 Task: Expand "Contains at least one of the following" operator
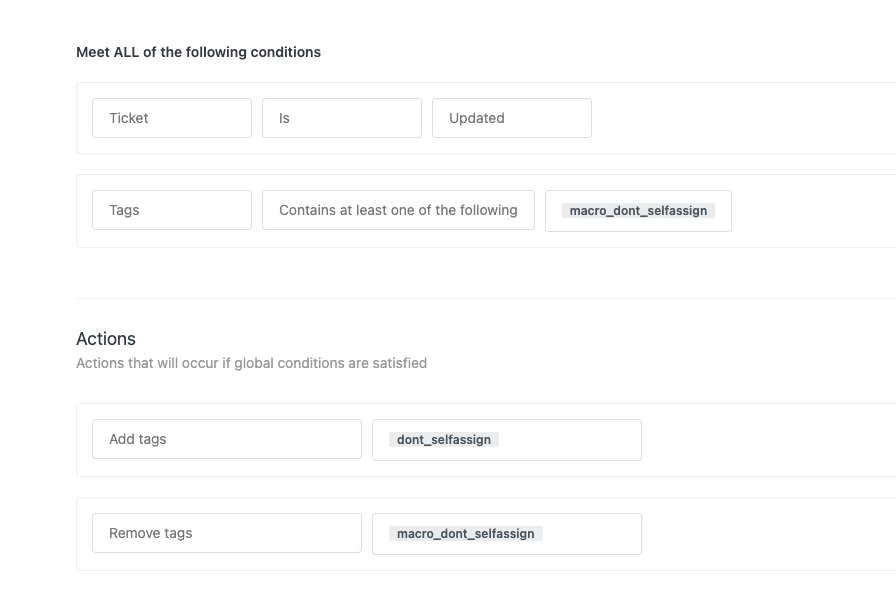tap(398, 210)
